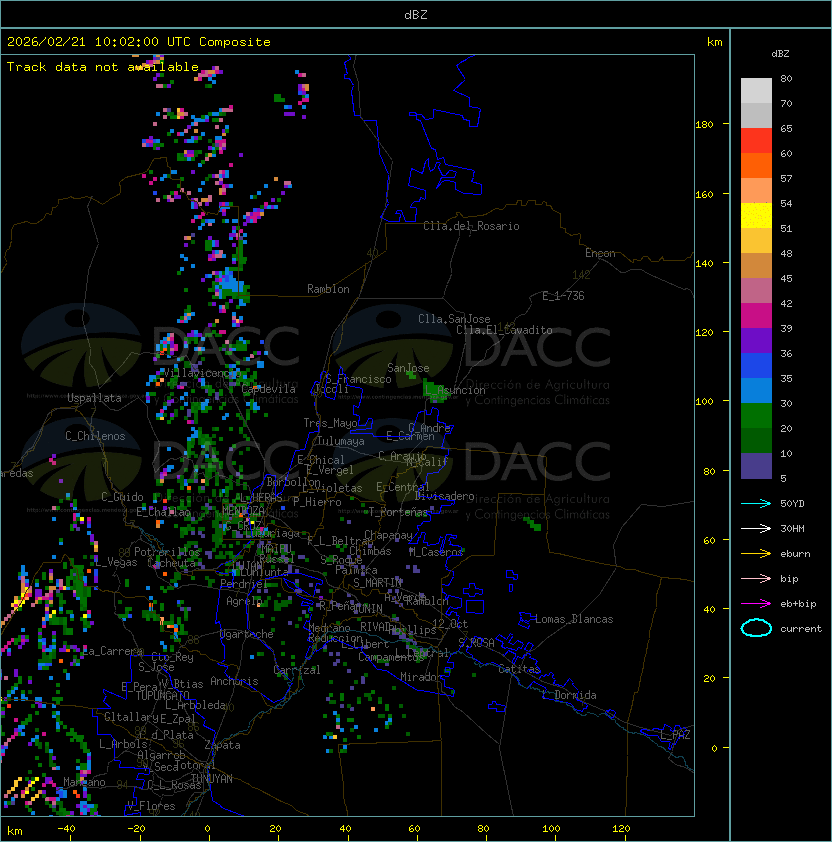Click the 'current' legend label
This screenshot has height=842, width=832.
(x=801, y=629)
